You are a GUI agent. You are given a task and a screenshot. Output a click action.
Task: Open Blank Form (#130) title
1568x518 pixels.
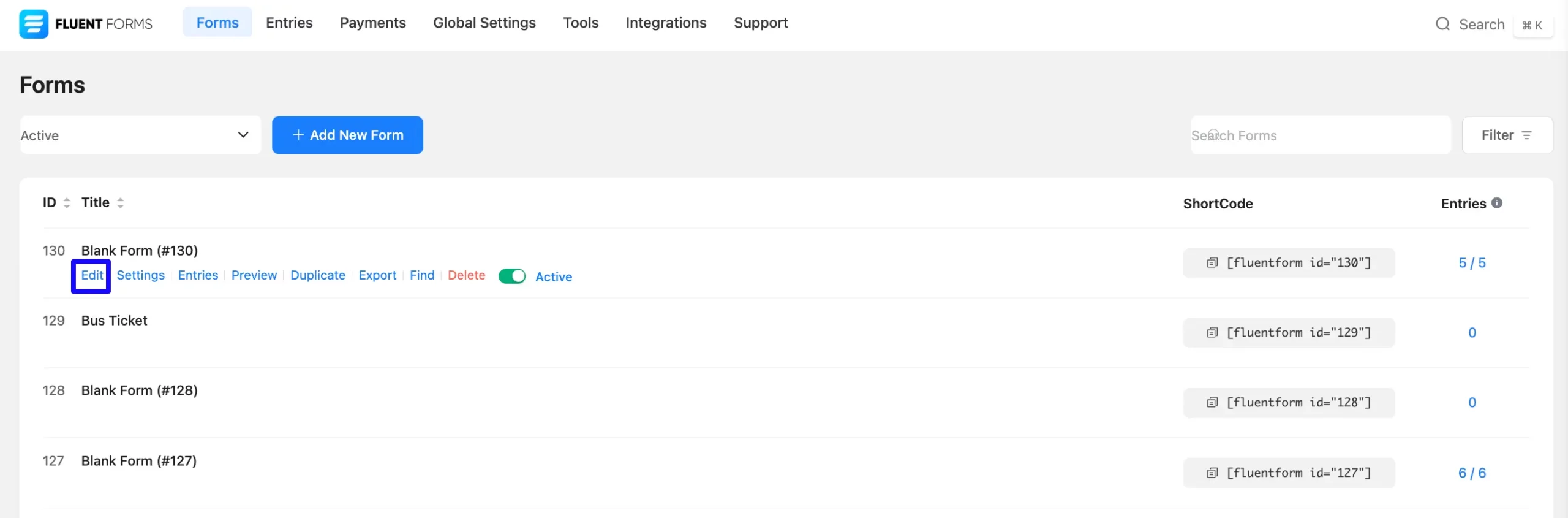[x=140, y=251]
